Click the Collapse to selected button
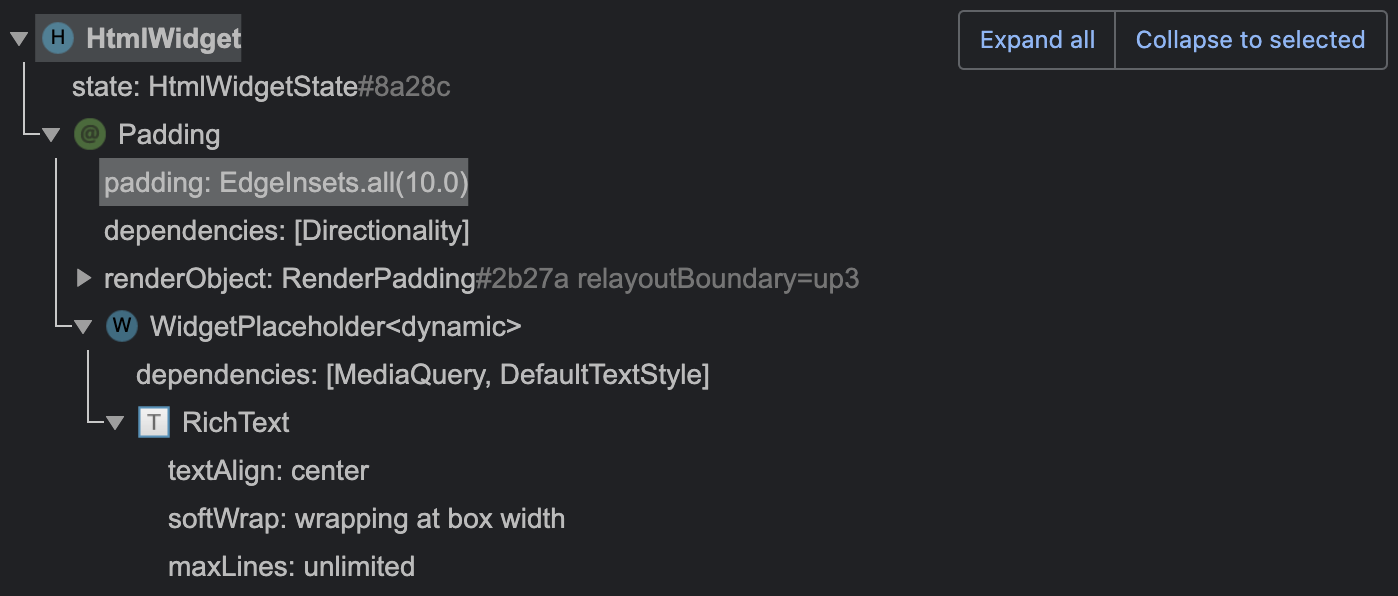The width and height of the screenshot is (1398, 596). coord(1250,40)
